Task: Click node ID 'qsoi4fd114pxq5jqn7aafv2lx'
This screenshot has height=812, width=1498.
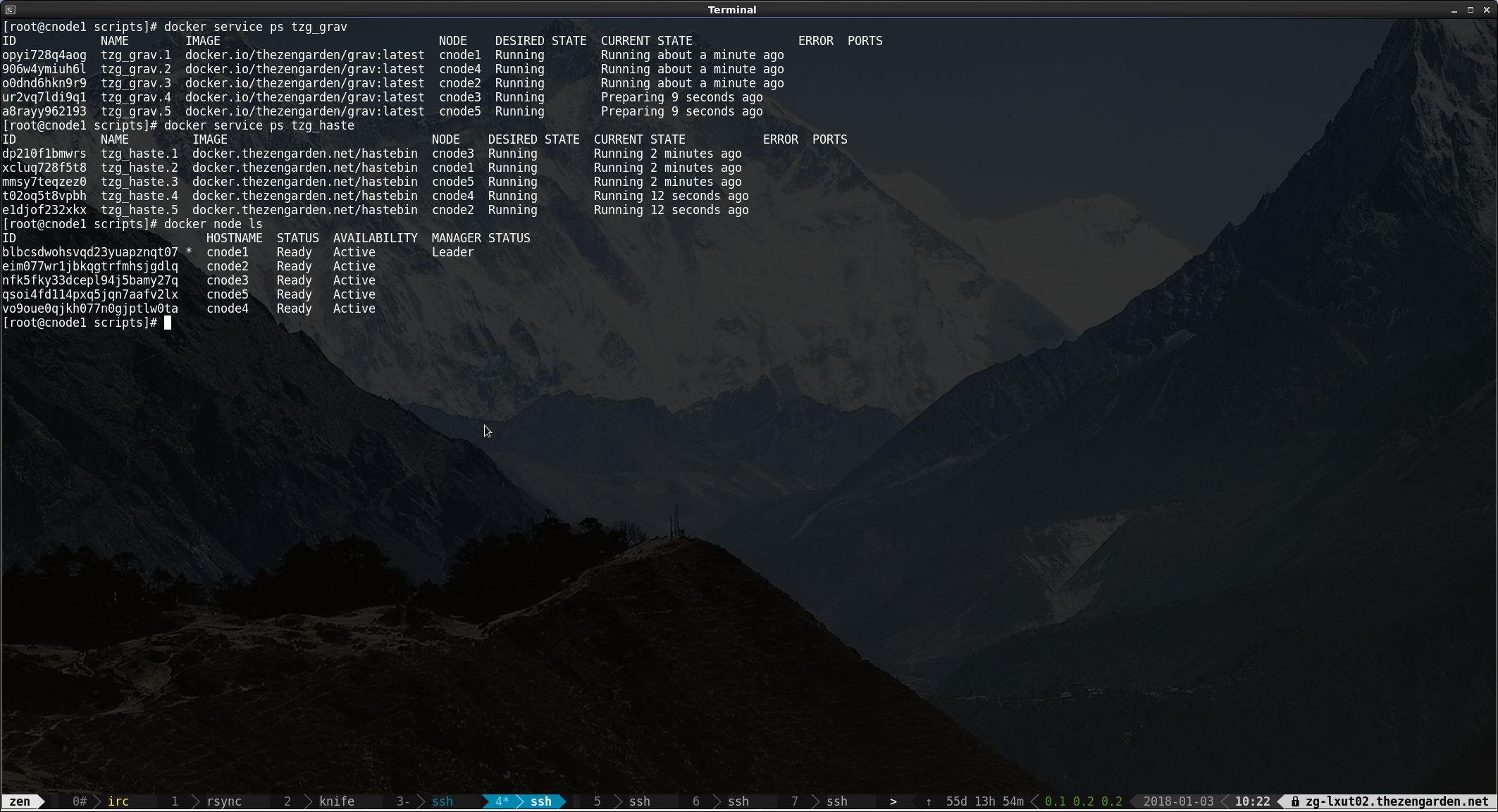Action: click(x=90, y=294)
